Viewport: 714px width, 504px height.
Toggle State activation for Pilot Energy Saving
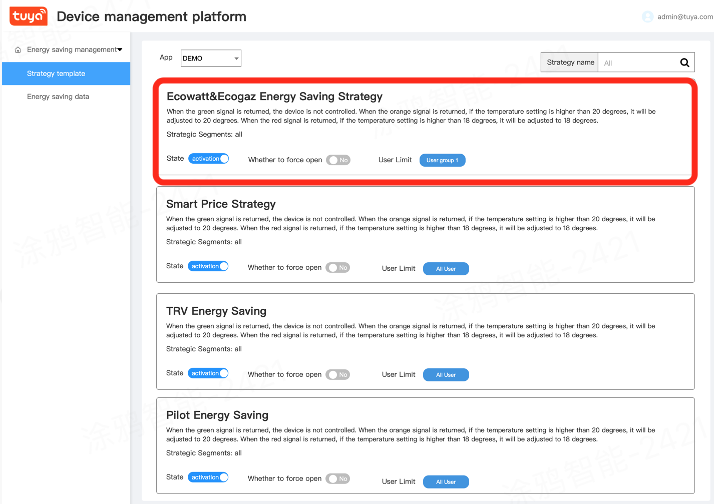point(208,477)
